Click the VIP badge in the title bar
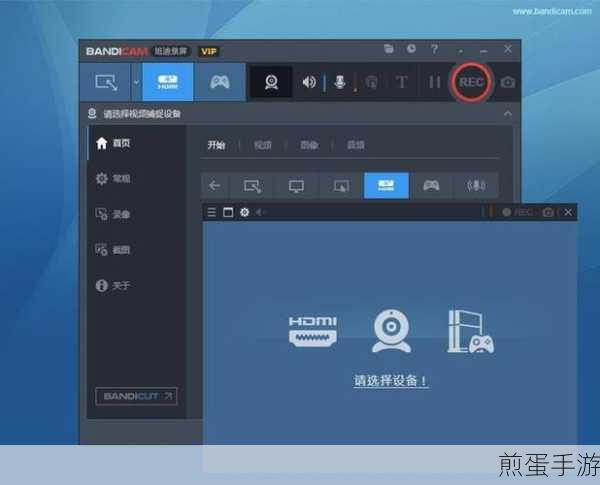The height and width of the screenshot is (485, 600). click(x=209, y=51)
